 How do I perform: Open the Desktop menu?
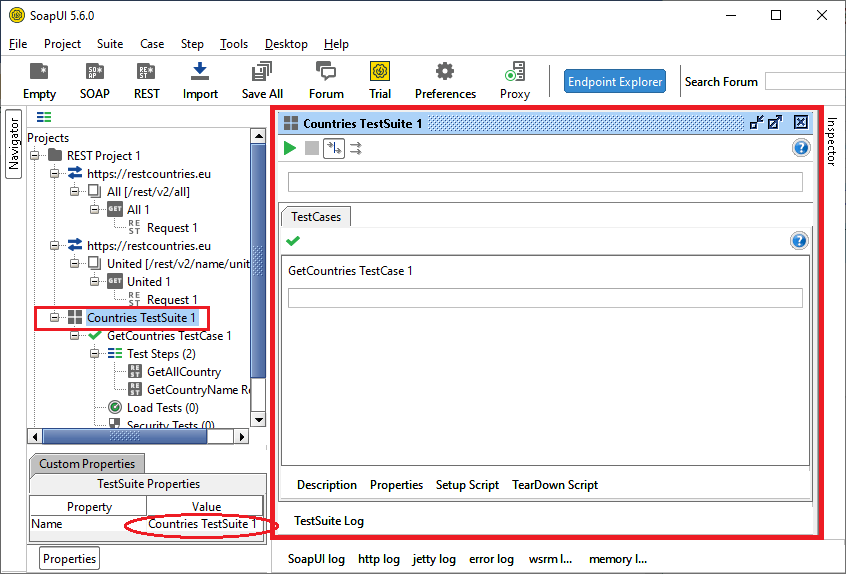coord(286,44)
